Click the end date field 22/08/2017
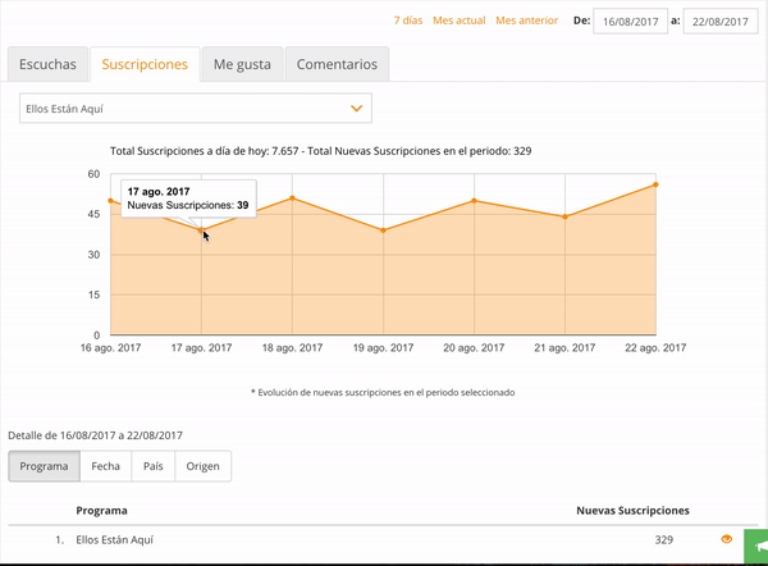Screen dimensions: 768x566 coord(720,22)
